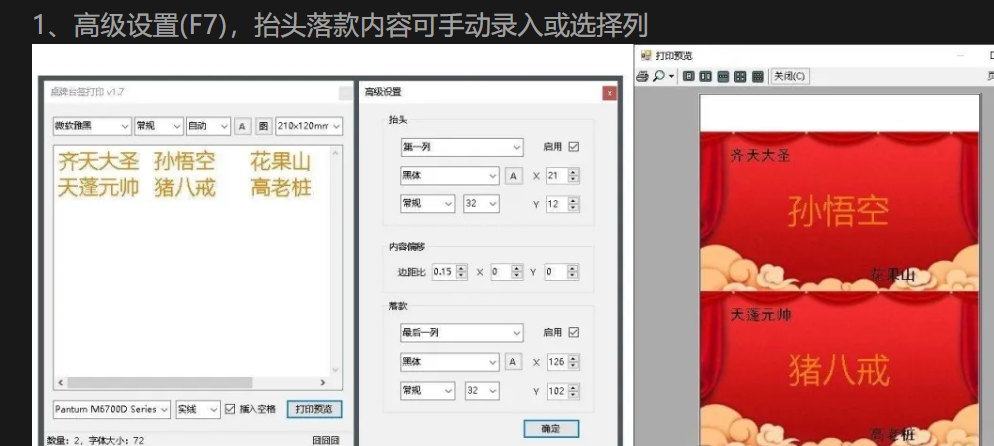This screenshot has width=994, height=446.
Task: Open the 实线 line style dropdown
Action: 198,409
